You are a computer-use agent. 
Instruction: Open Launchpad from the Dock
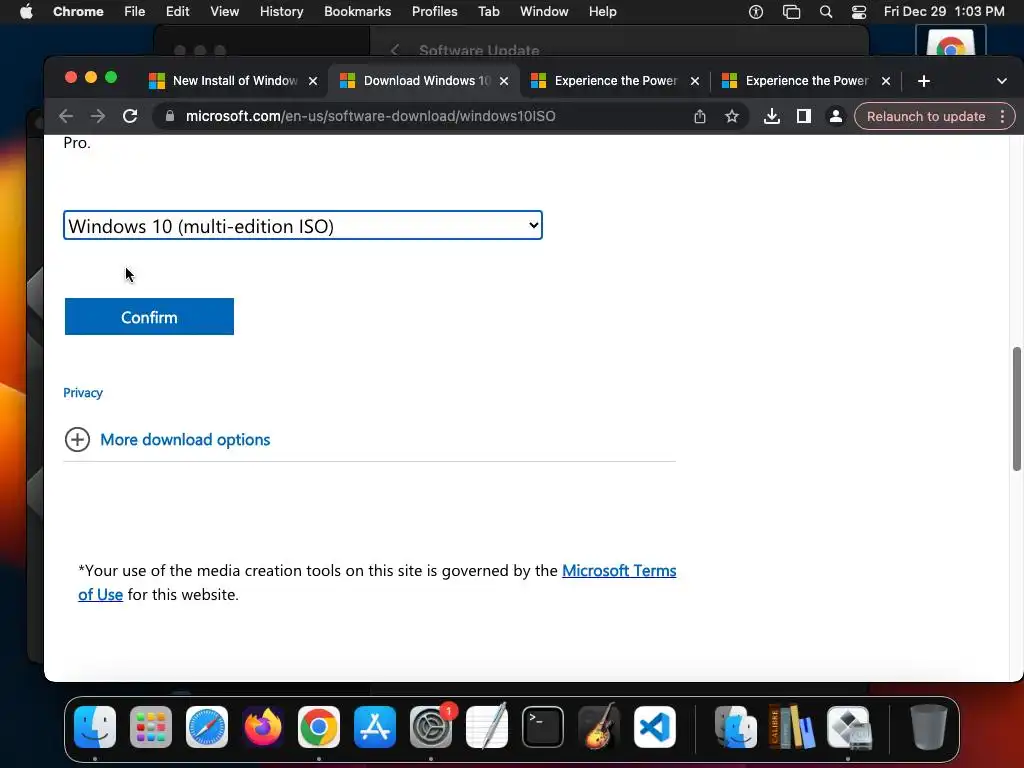151,727
